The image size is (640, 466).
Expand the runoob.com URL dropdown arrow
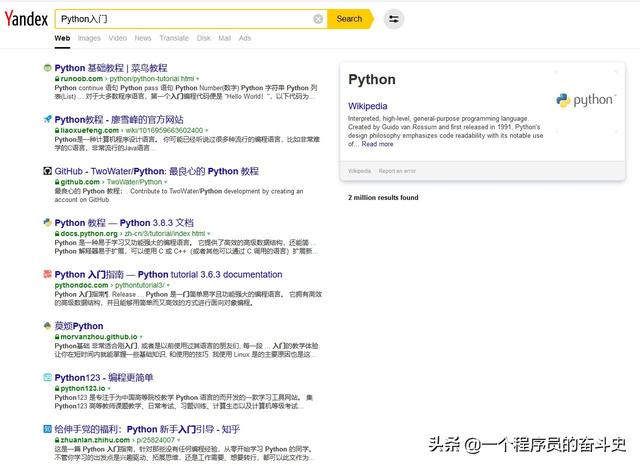(x=198, y=79)
